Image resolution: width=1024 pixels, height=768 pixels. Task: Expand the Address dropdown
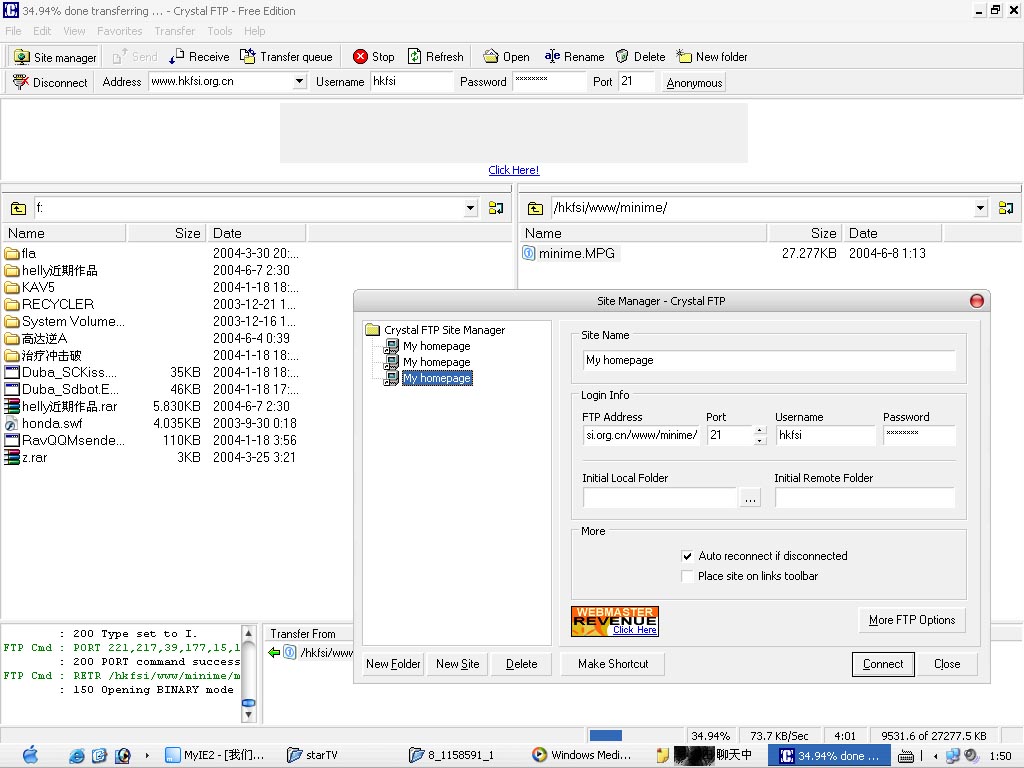coord(299,82)
